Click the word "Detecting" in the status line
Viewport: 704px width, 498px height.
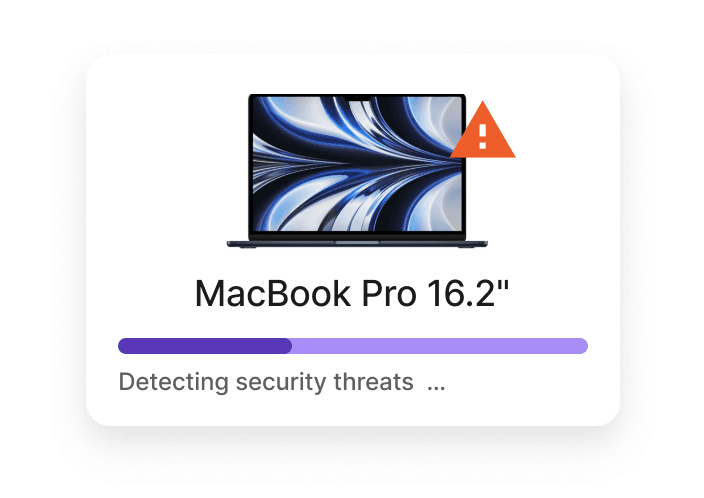pyautogui.click(x=174, y=383)
